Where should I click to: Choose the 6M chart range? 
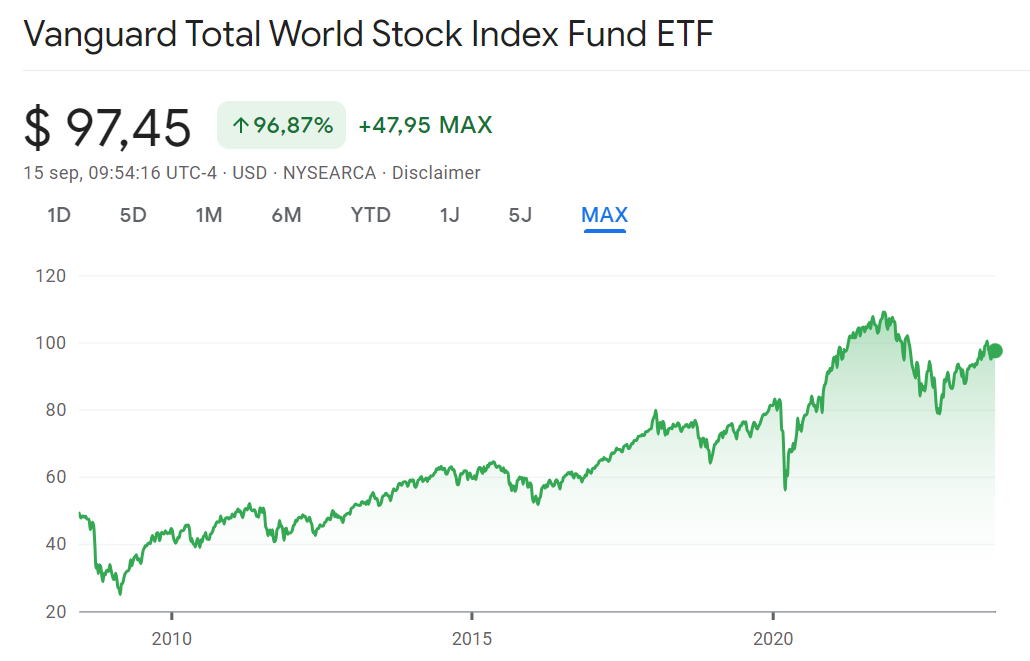[286, 215]
